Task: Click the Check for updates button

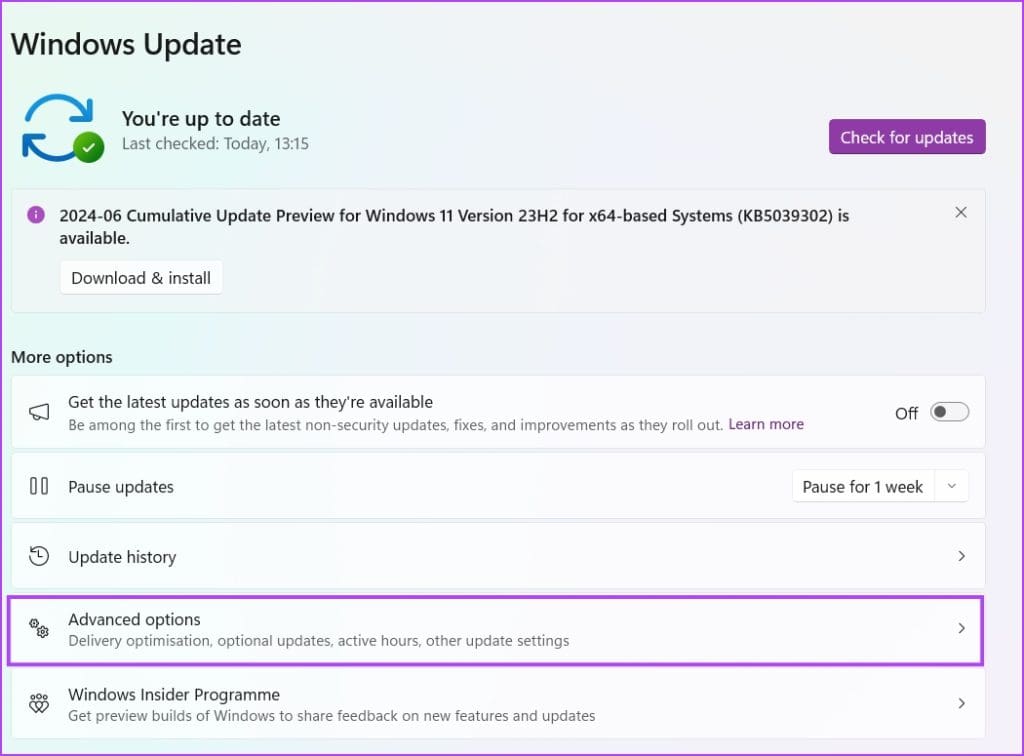Action: [x=906, y=137]
